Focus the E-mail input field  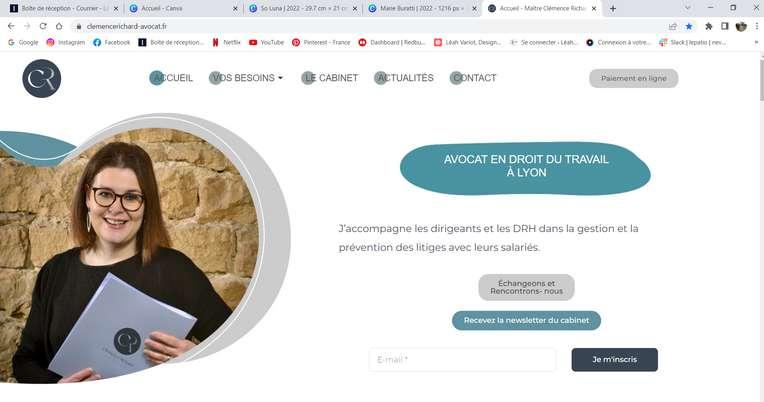click(462, 360)
